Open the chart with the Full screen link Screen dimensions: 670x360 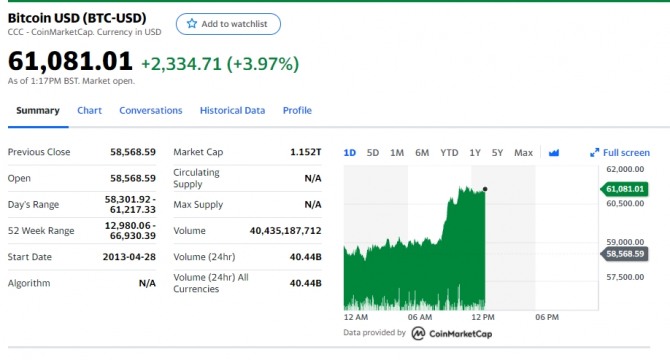(620, 152)
